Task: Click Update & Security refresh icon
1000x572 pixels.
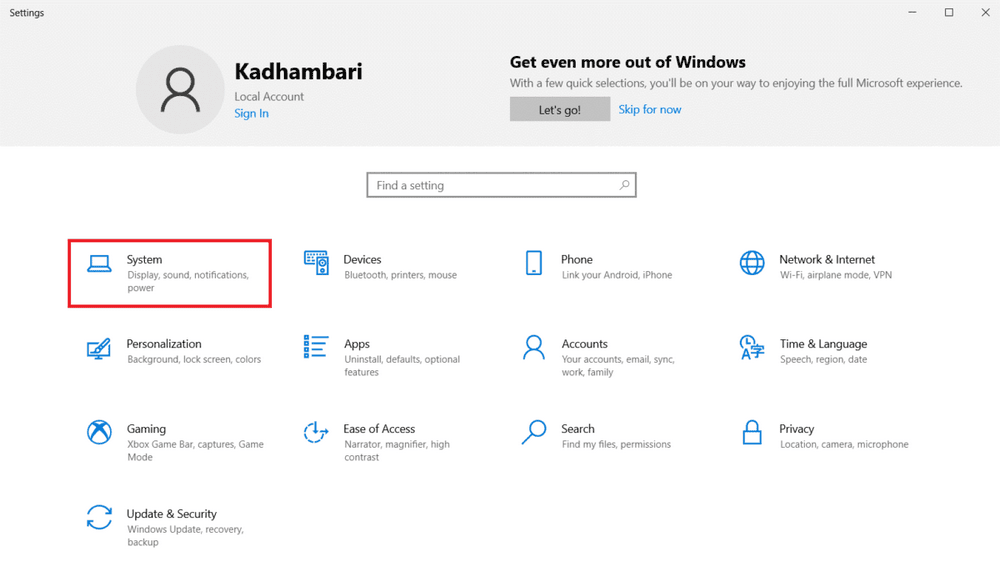Action: pyautogui.click(x=99, y=517)
